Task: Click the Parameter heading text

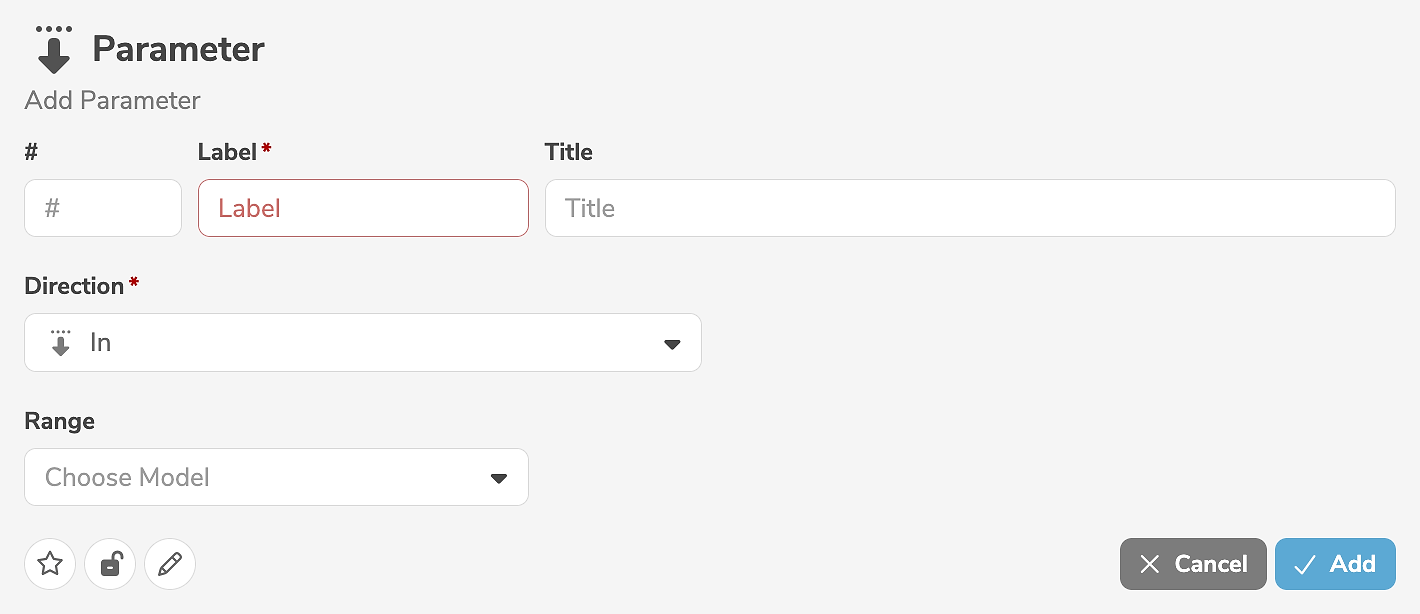Action: click(x=178, y=49)
